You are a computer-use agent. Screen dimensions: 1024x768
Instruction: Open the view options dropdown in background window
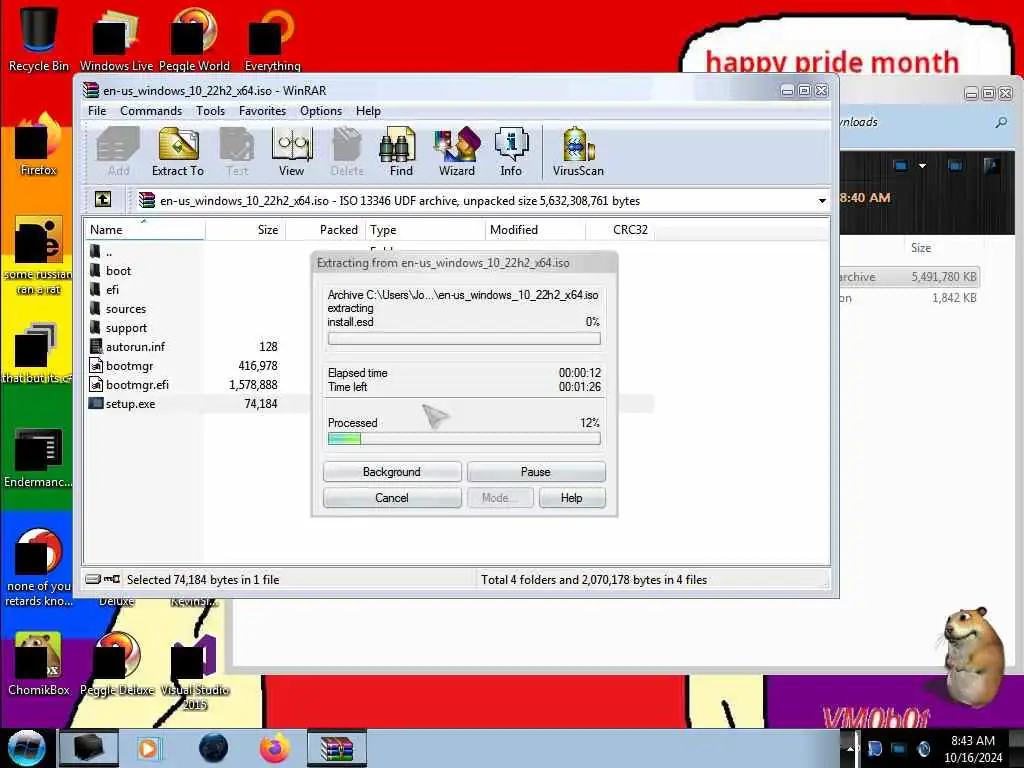pos(922,166)
